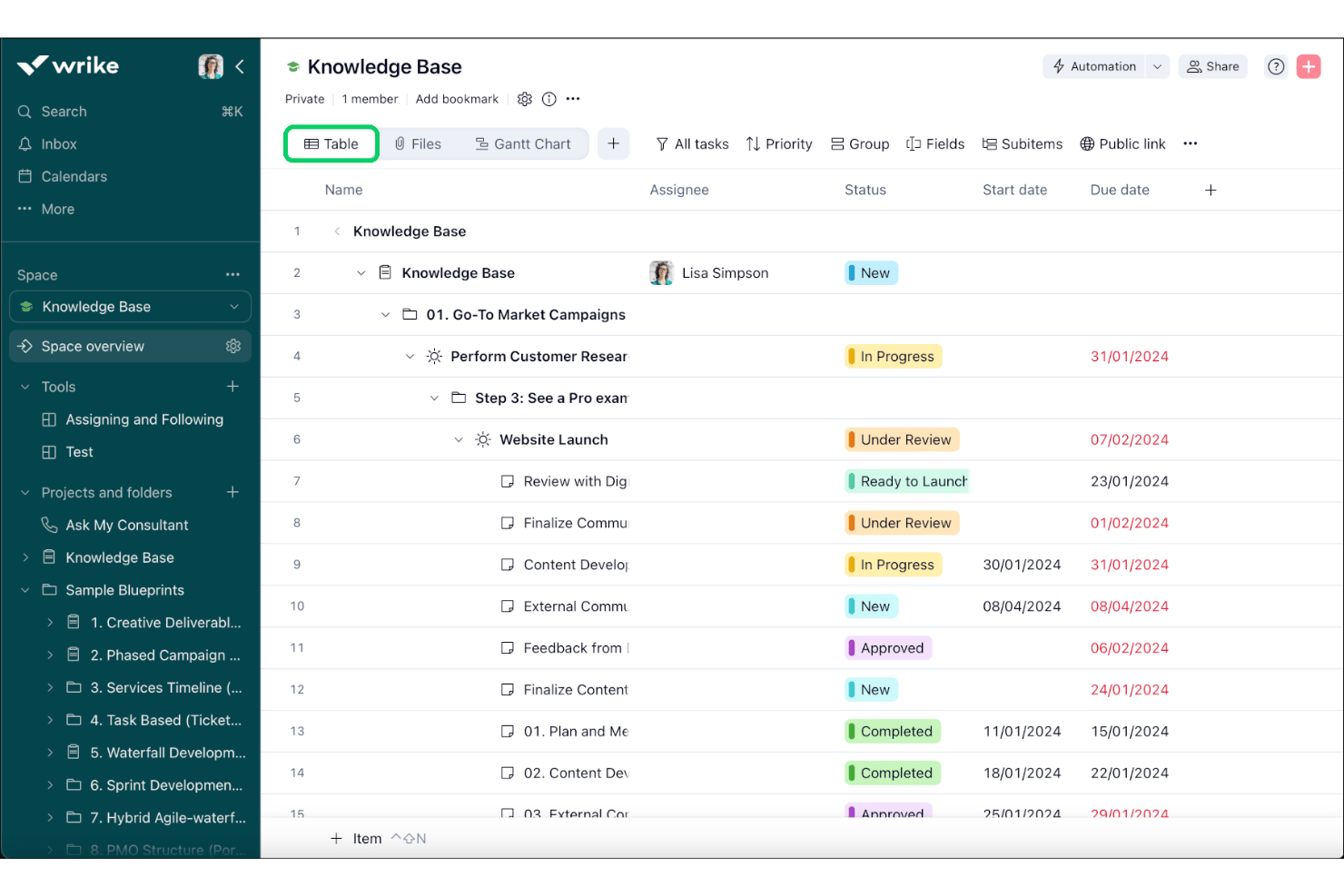This screenshot has width=1344, height=896.
Task: Open 6. Sprint Development folder
Action: point(165,786)
